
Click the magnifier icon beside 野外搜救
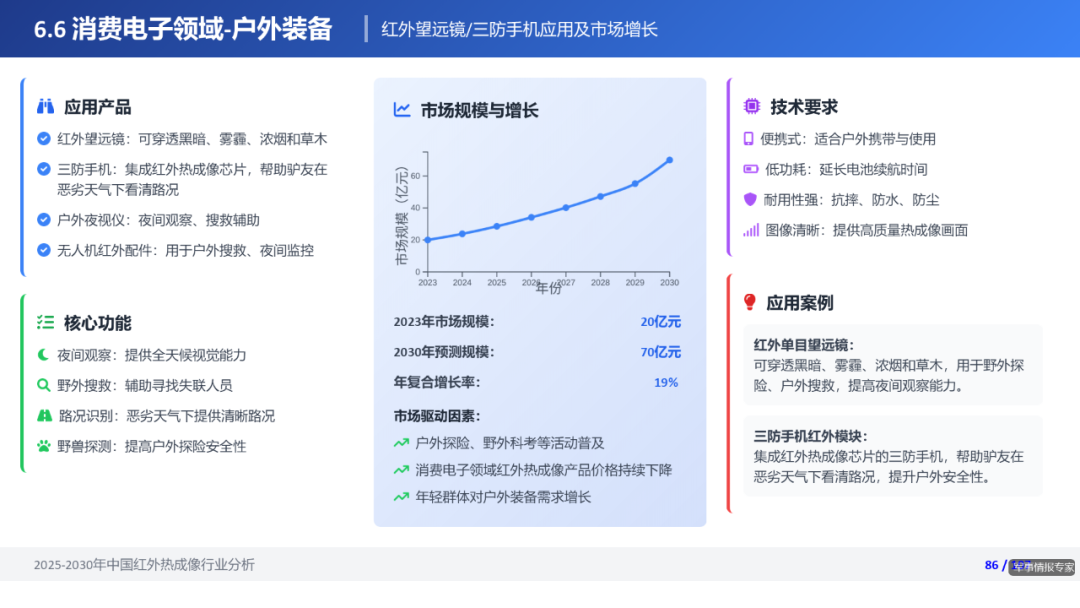[x=41, y=383]
